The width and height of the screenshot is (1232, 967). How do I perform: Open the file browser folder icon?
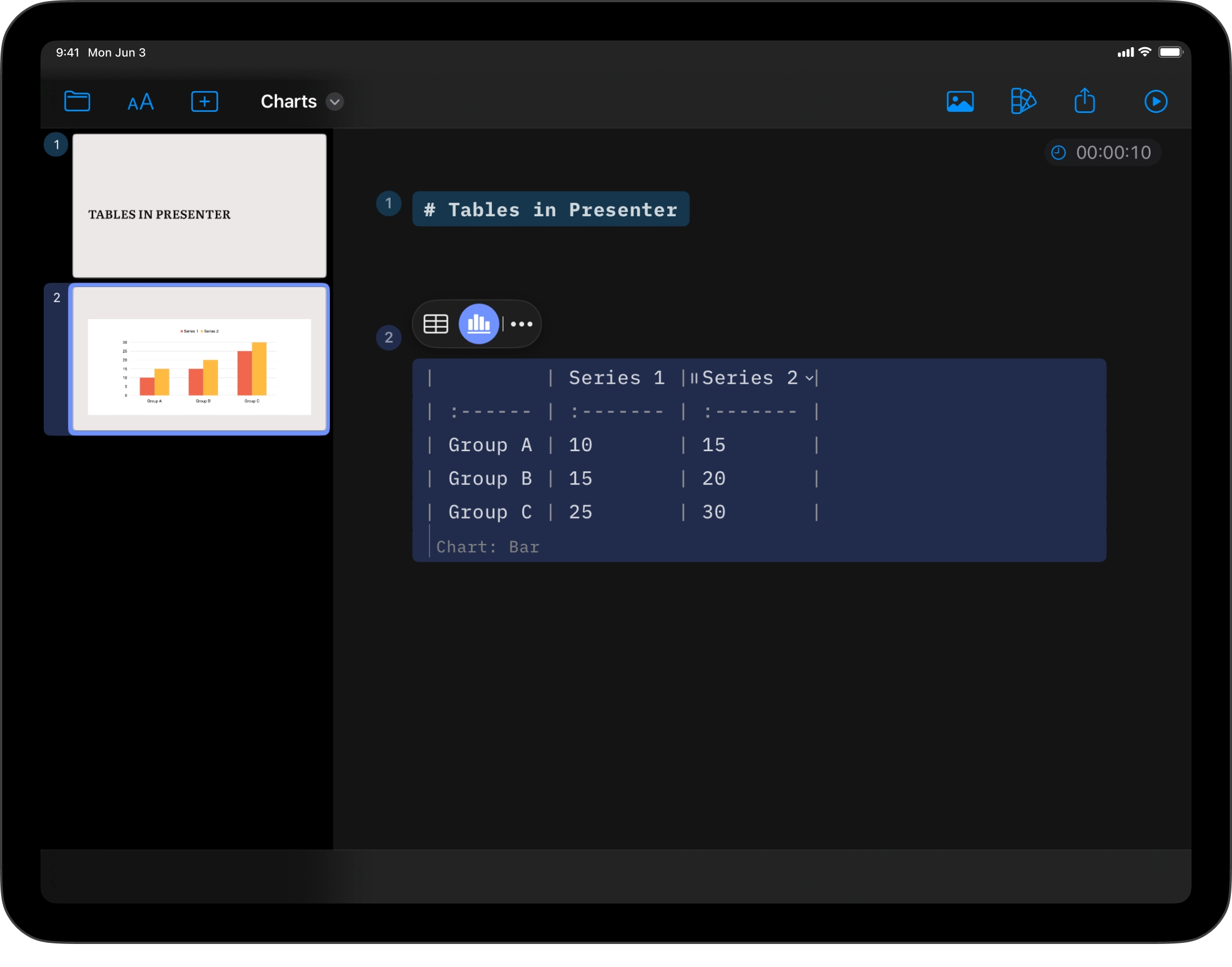pos(77,101)
